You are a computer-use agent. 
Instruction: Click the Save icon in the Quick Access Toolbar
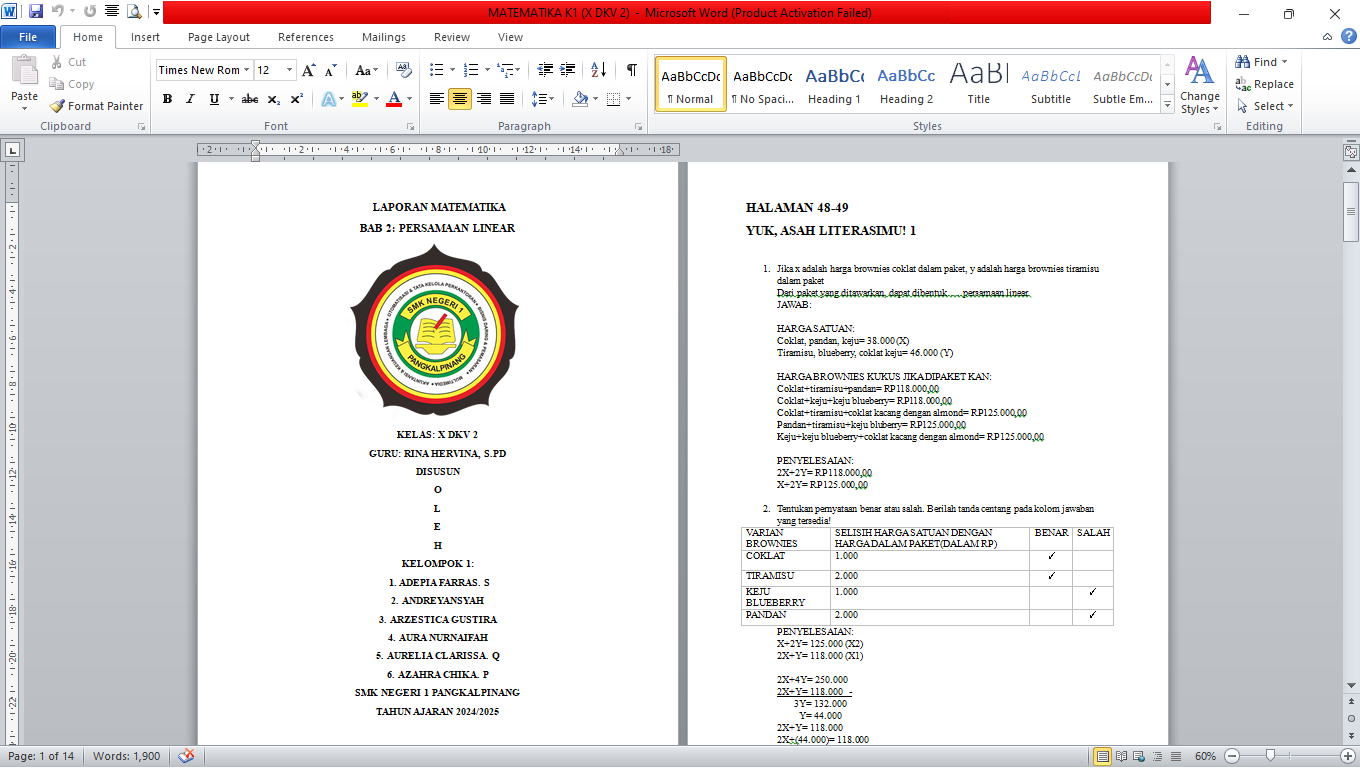click(x=36, y=12)
